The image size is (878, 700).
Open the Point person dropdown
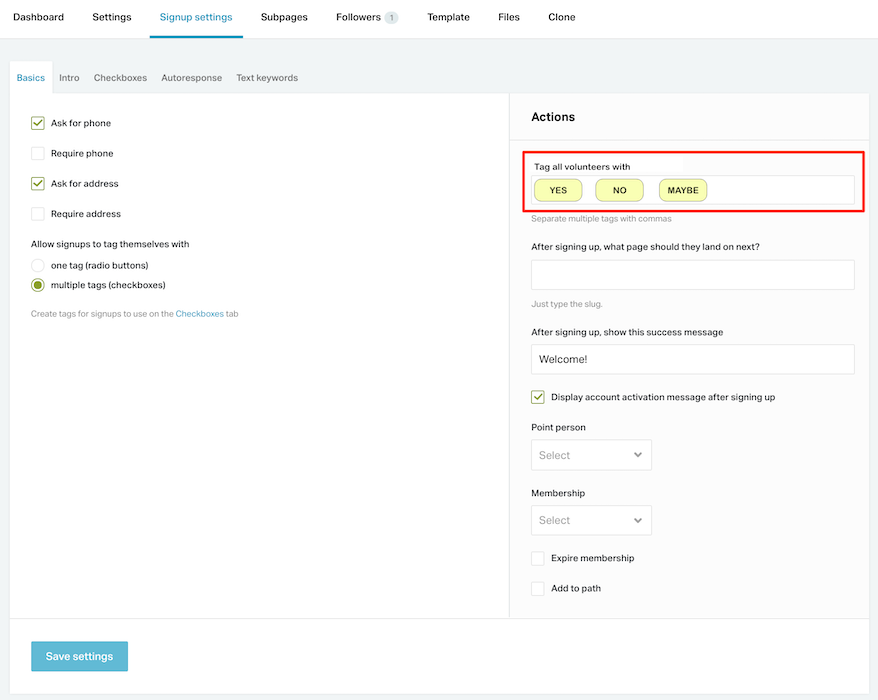pyautogui.click(x=591, y=455)
